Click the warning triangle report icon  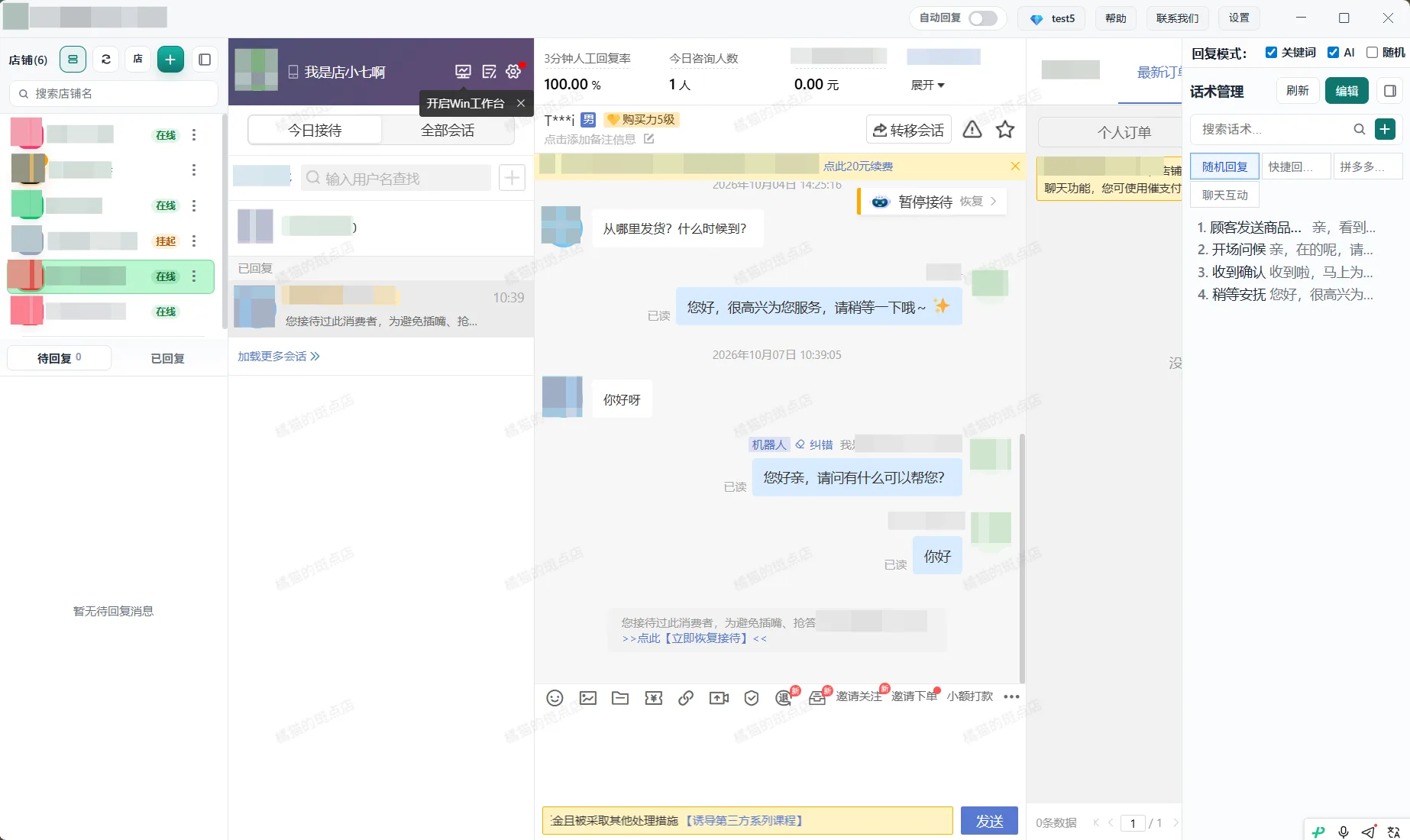[972, 130]
